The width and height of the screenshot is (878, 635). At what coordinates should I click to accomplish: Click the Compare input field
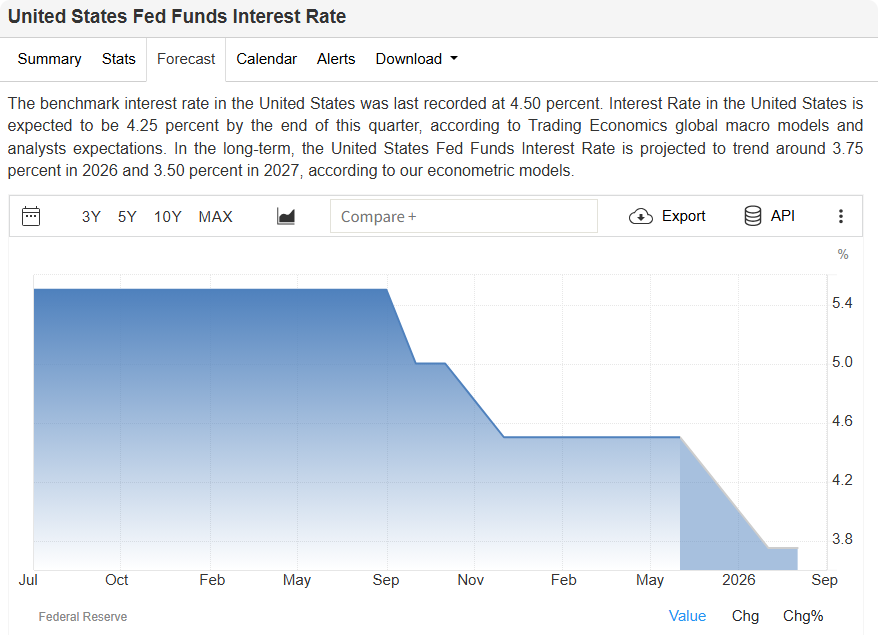463,216
